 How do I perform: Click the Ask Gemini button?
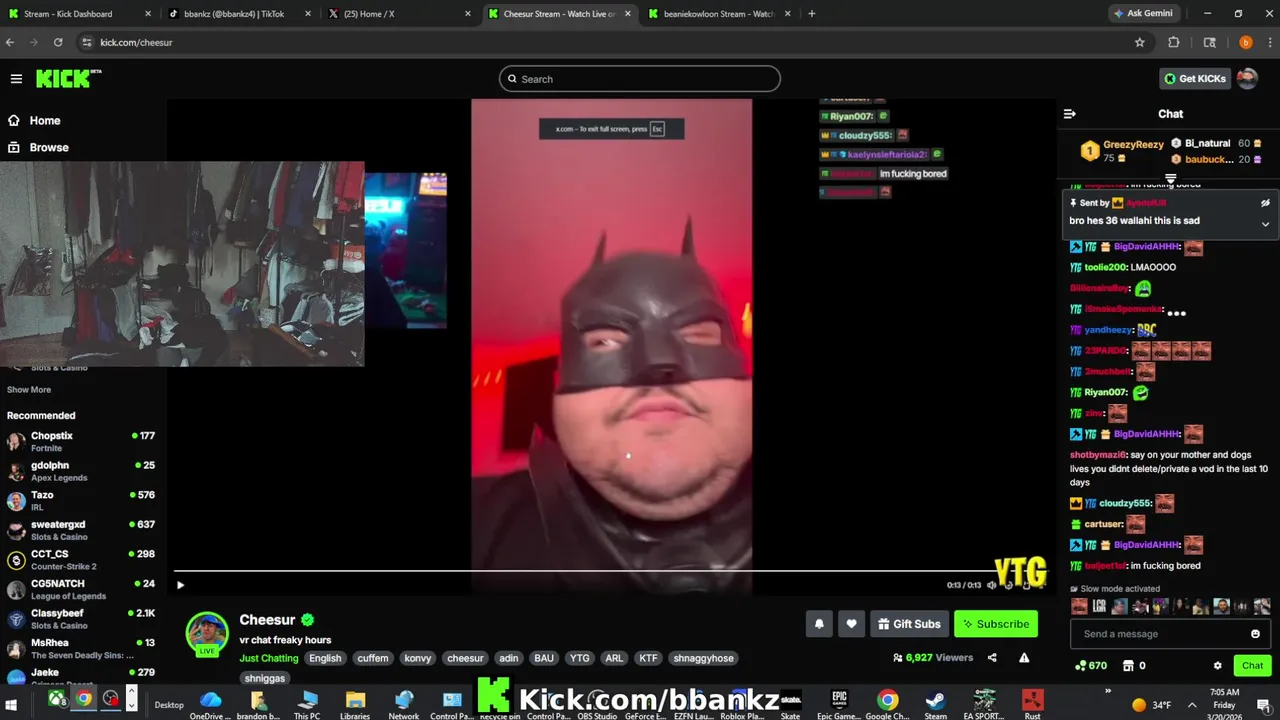[x=1143, y=14]
